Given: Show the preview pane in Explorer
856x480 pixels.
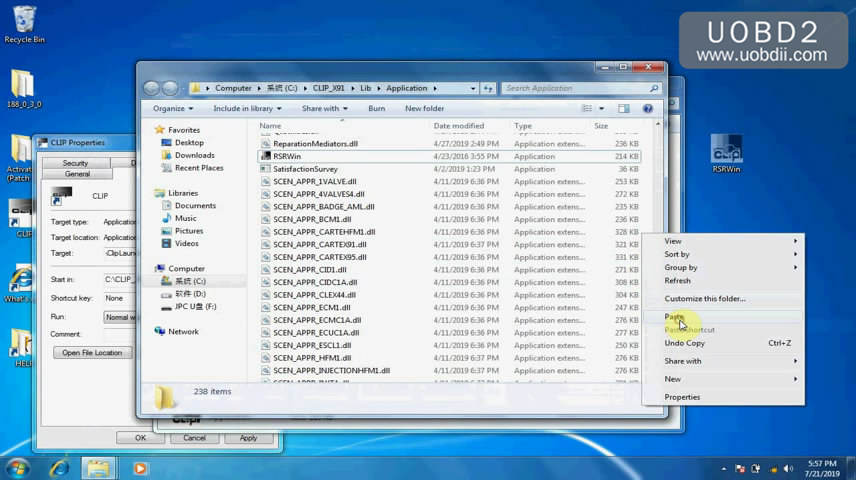Looking at the screenshot, I should 628,108.
